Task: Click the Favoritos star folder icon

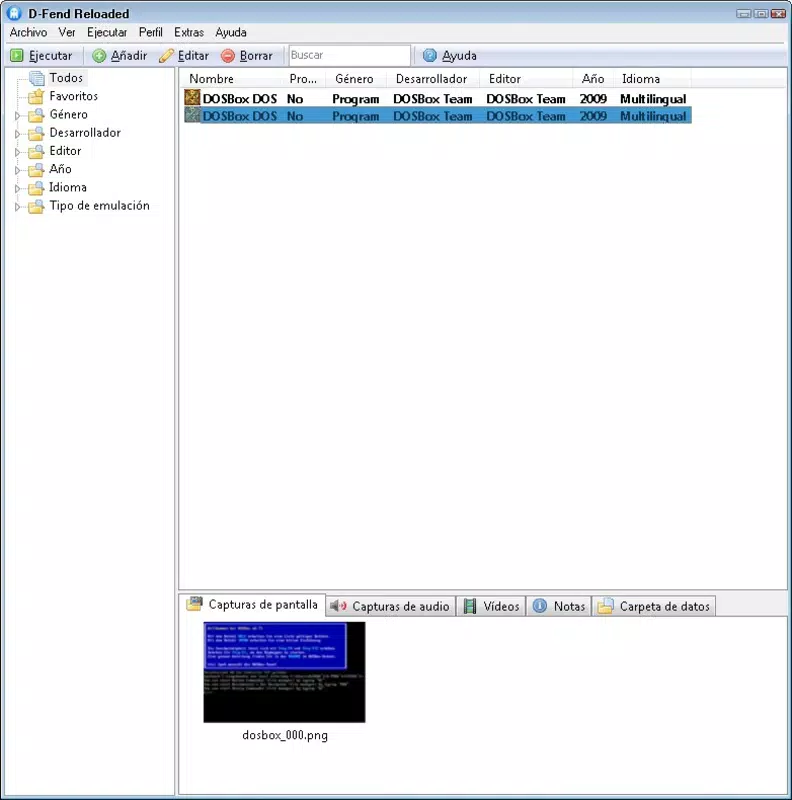Action: (36, 96)
